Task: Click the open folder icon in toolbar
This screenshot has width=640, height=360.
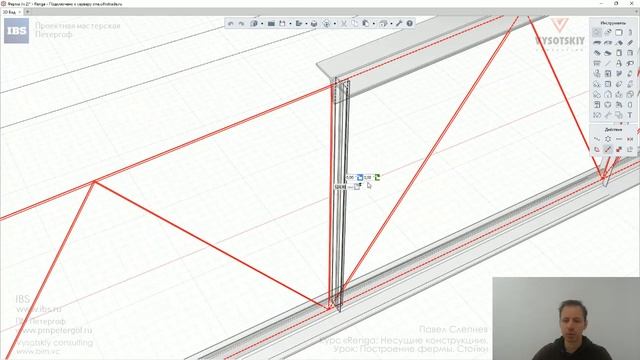Action: (x=271, y=24)
